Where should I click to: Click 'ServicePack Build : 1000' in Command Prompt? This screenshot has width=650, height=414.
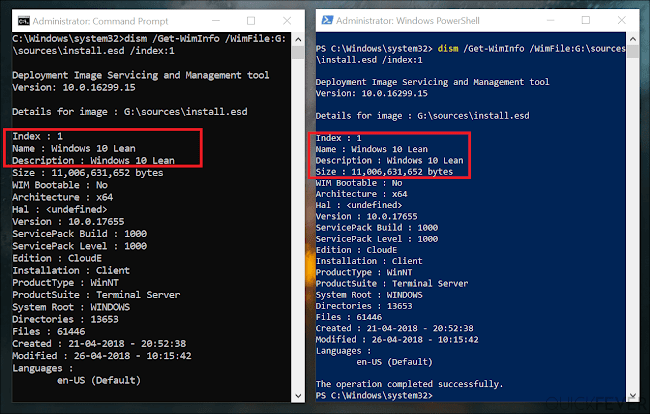point(79,234)
